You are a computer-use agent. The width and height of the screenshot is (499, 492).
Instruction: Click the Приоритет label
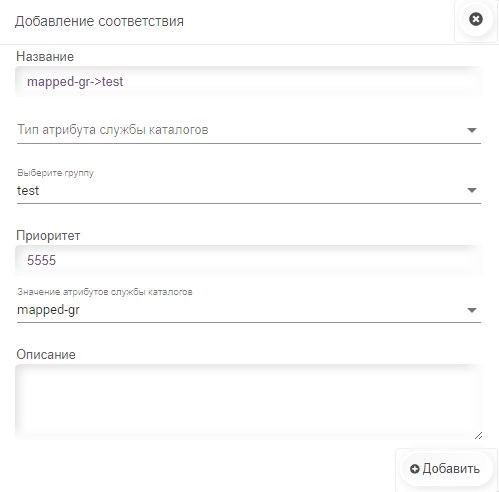pos(48,235)
